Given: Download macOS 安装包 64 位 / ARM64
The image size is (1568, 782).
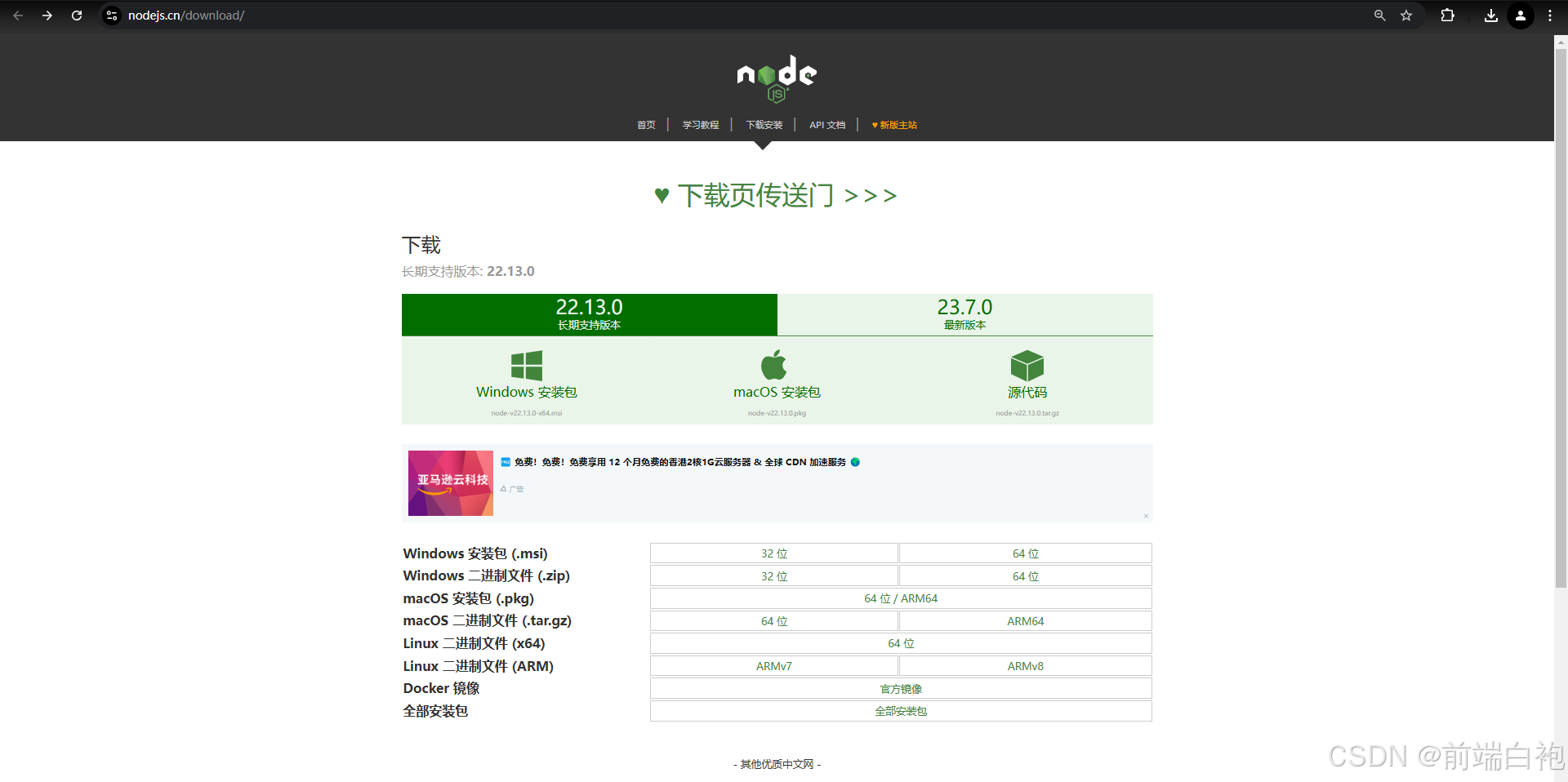Looking at the screenshot, I should [x=901, y=598].
